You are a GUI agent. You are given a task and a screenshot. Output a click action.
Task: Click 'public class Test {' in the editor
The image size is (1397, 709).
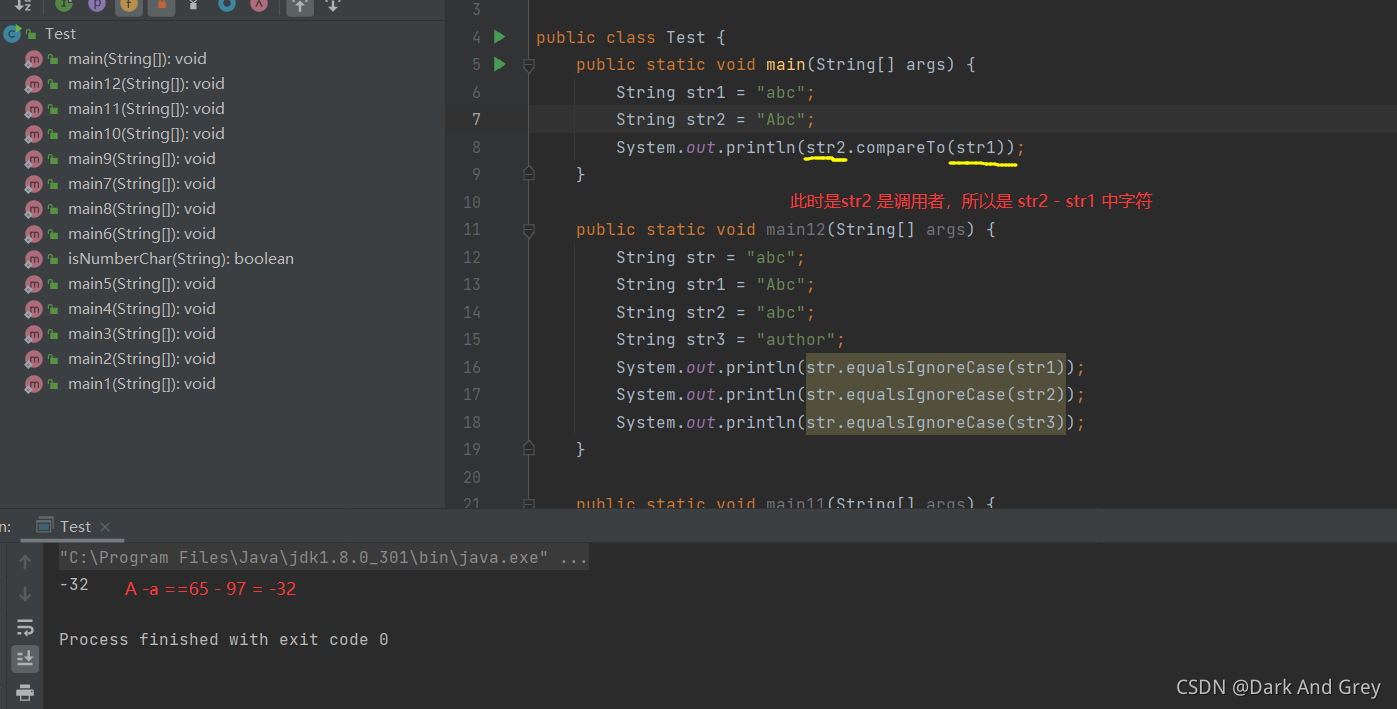coord(630,38)
